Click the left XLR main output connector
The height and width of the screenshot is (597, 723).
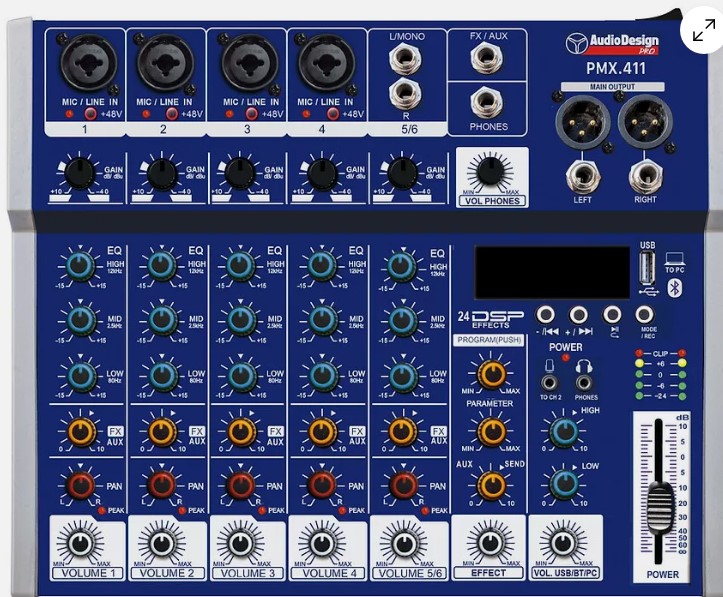[x=582, y=121]
